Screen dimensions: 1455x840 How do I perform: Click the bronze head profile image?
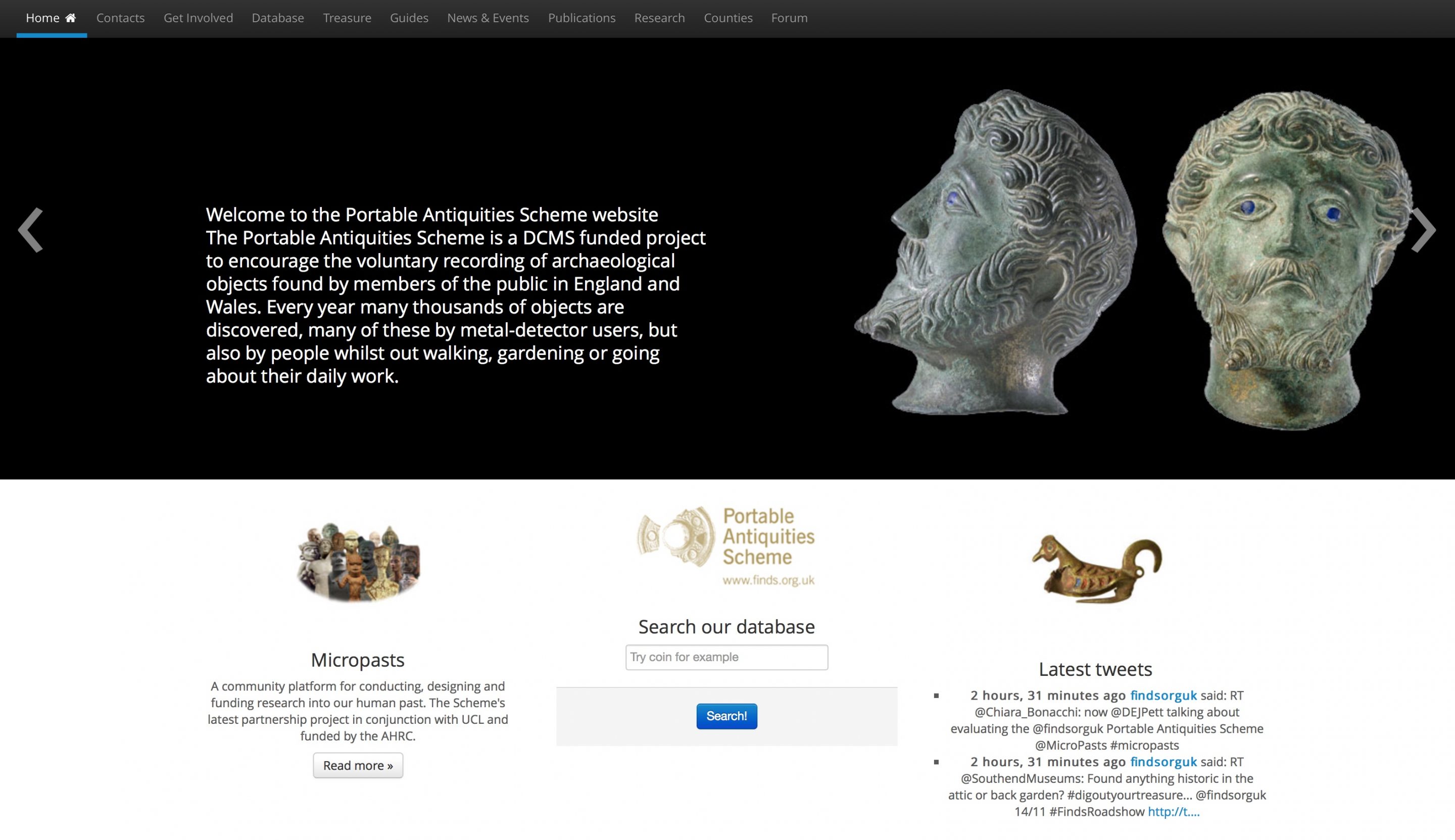(x=996, y=252)
